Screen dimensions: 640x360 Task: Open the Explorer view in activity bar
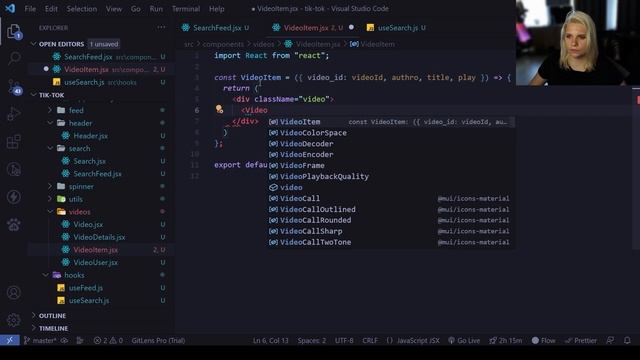click(x=13, y=31)
